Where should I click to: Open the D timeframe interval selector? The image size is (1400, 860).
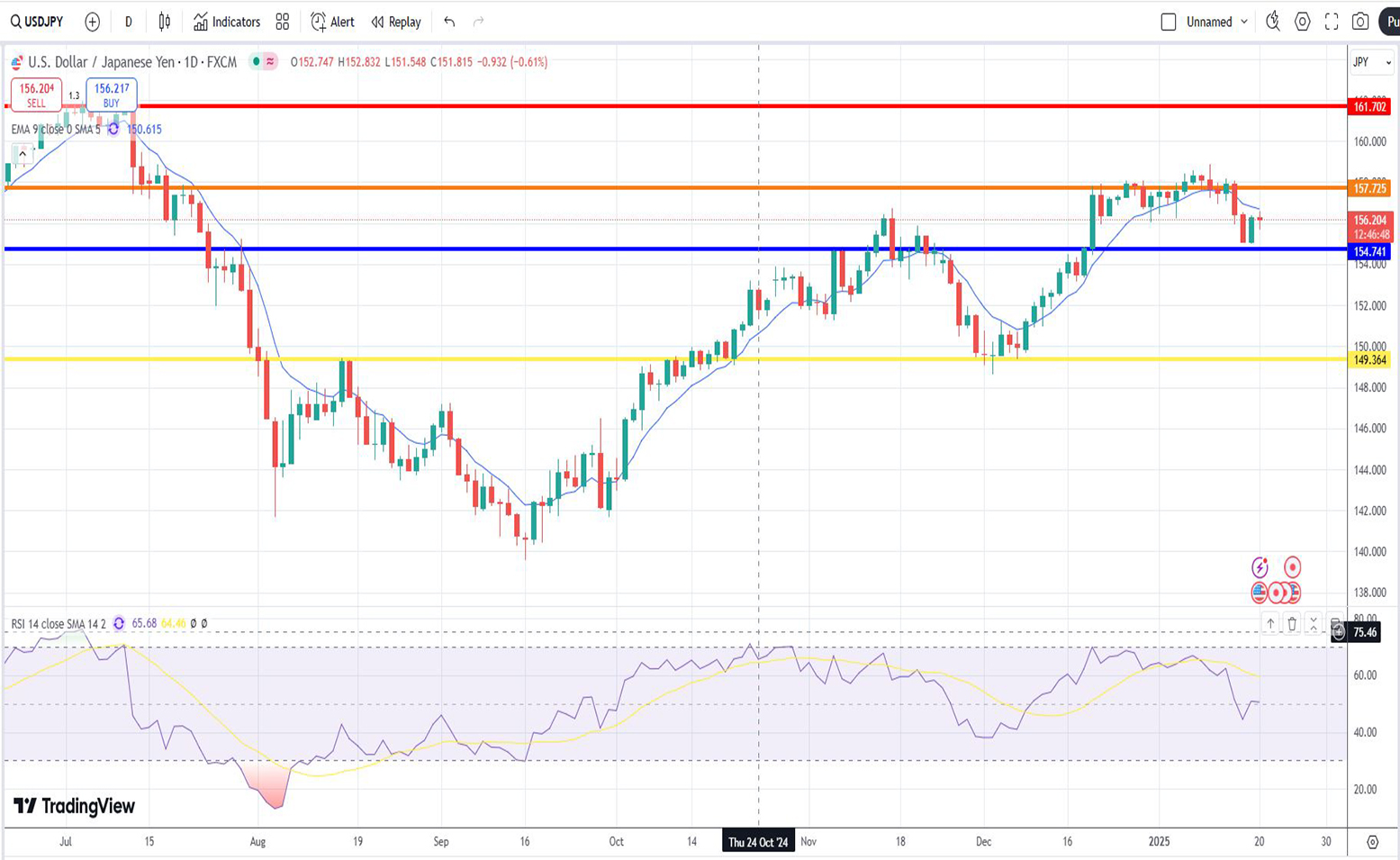point(128,22)
